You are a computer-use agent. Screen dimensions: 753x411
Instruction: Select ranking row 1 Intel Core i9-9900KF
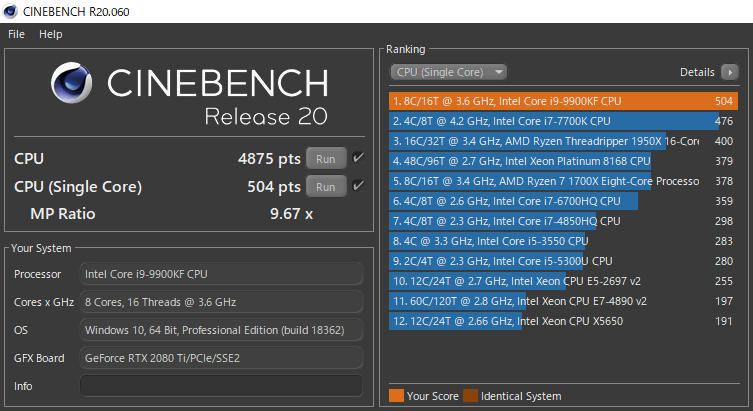coord(563,101)
